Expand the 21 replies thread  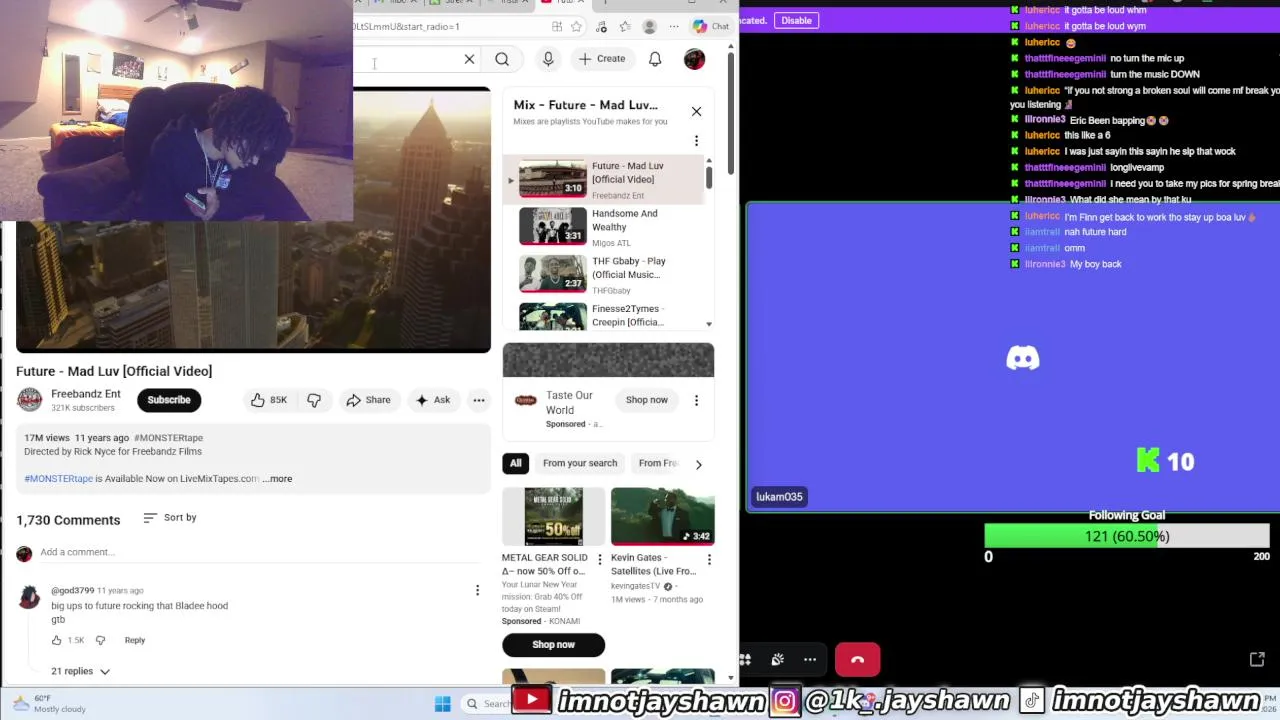click(81, 671)
